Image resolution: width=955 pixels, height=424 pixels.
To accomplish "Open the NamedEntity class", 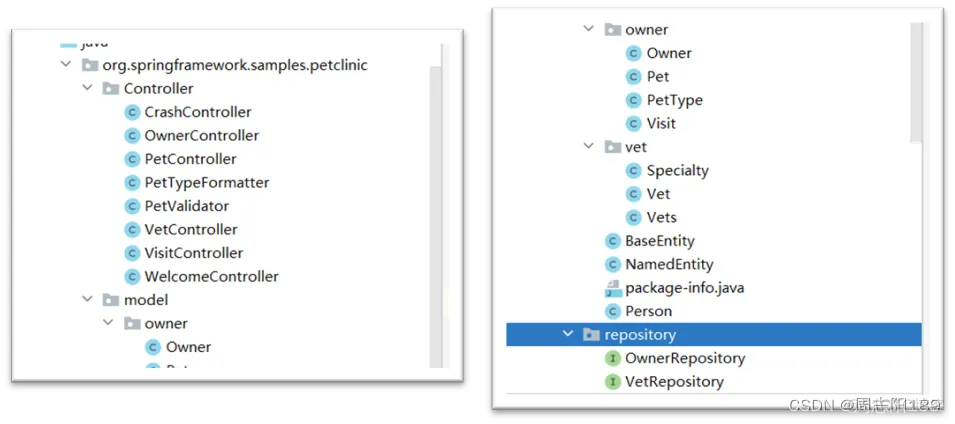I will point(669,264).
